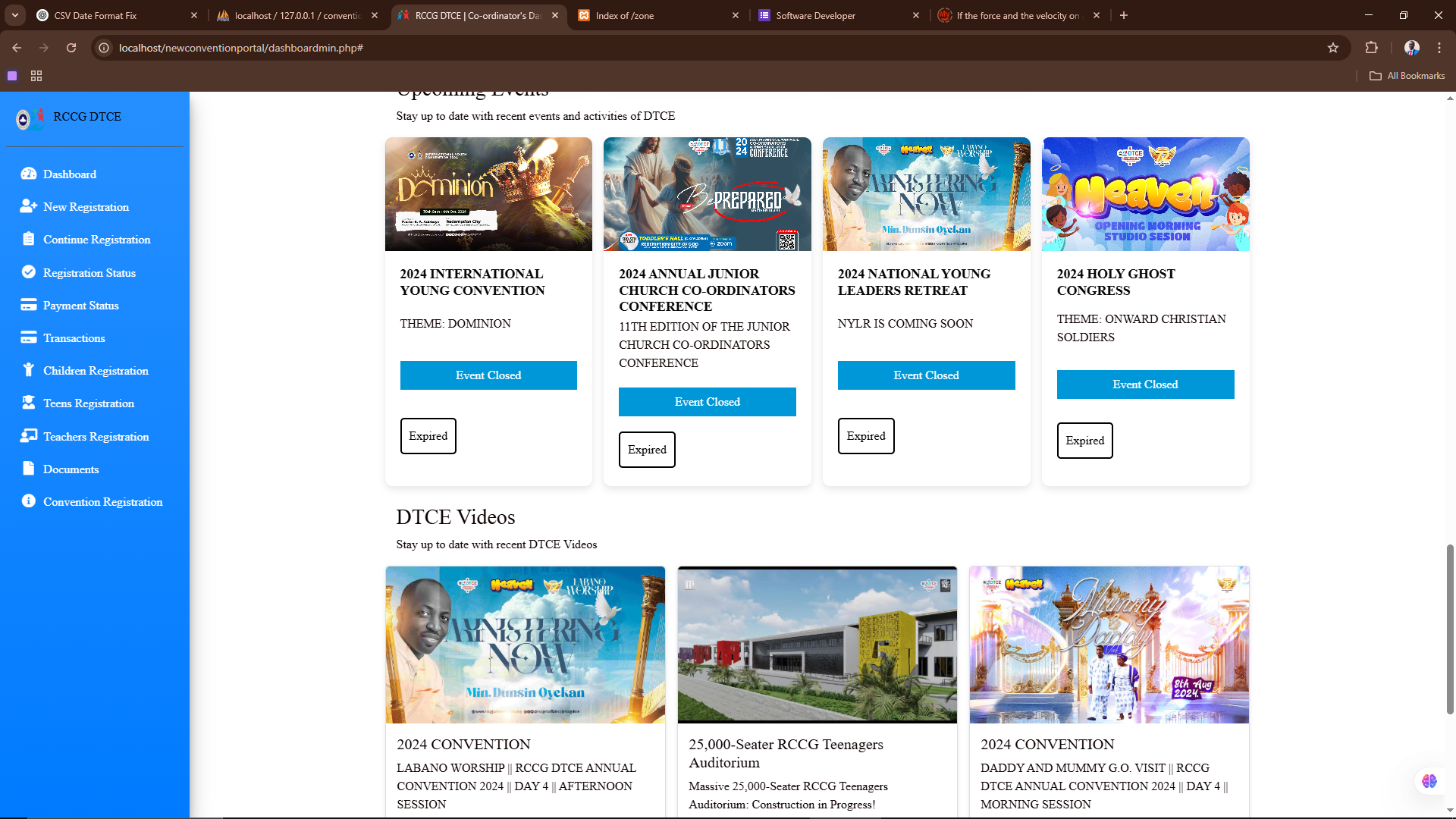Close the Index of /zone tab

(735, 15)
